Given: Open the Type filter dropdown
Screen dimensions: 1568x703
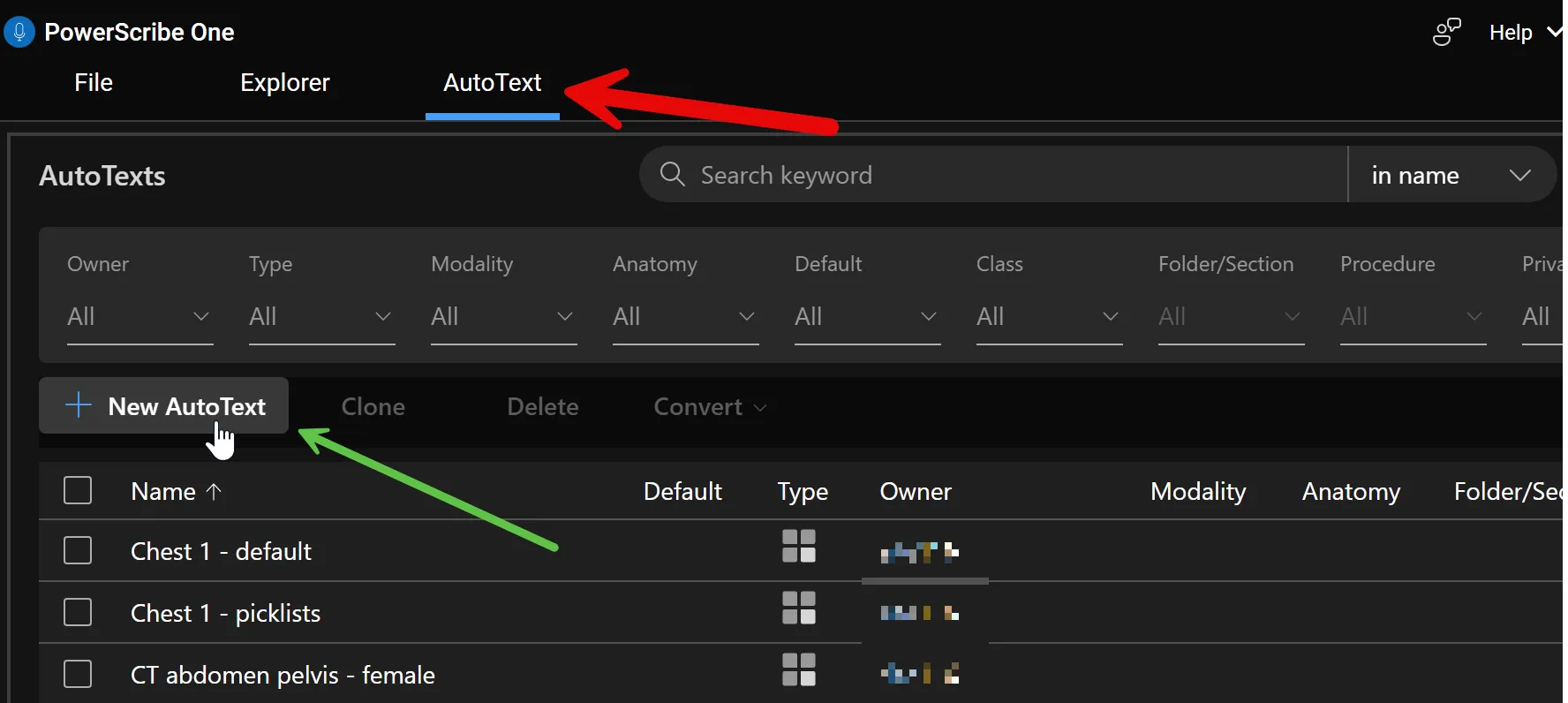Looking at the screenshot, I should click(321, 316).
